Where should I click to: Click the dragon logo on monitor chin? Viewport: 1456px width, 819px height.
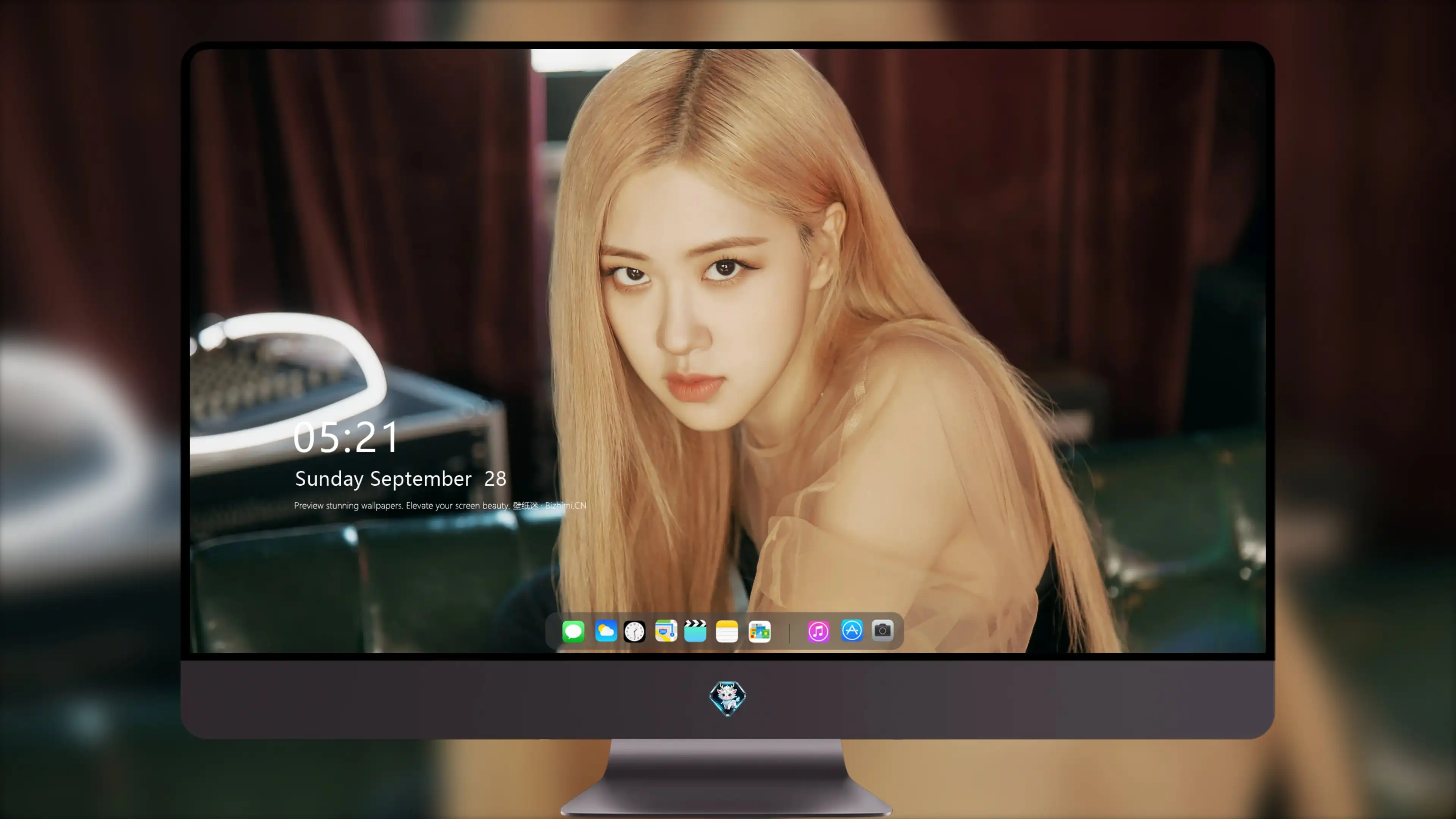click(728, 698)
